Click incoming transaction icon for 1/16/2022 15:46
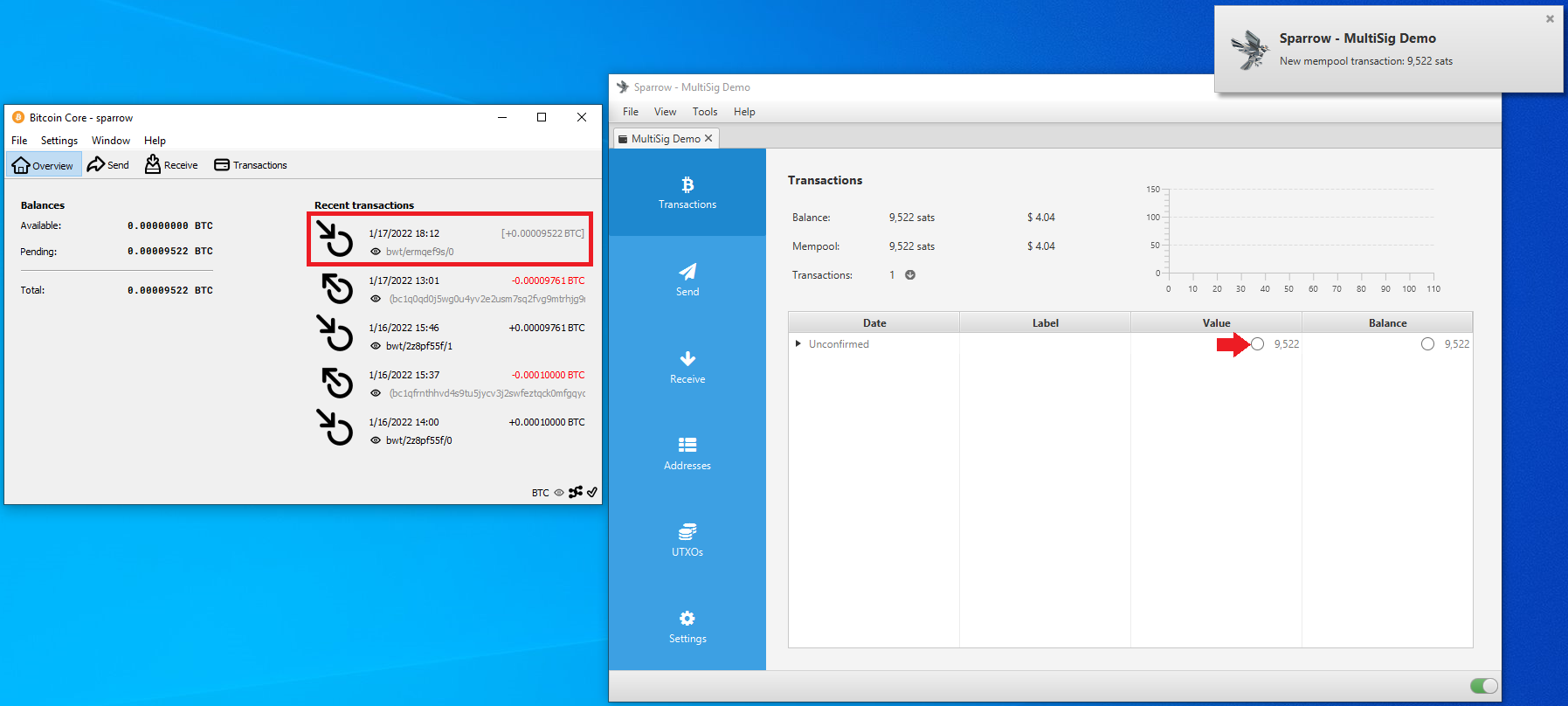Image resolution: width=1568 pixels, height=706 pixels. coord(335,333)
